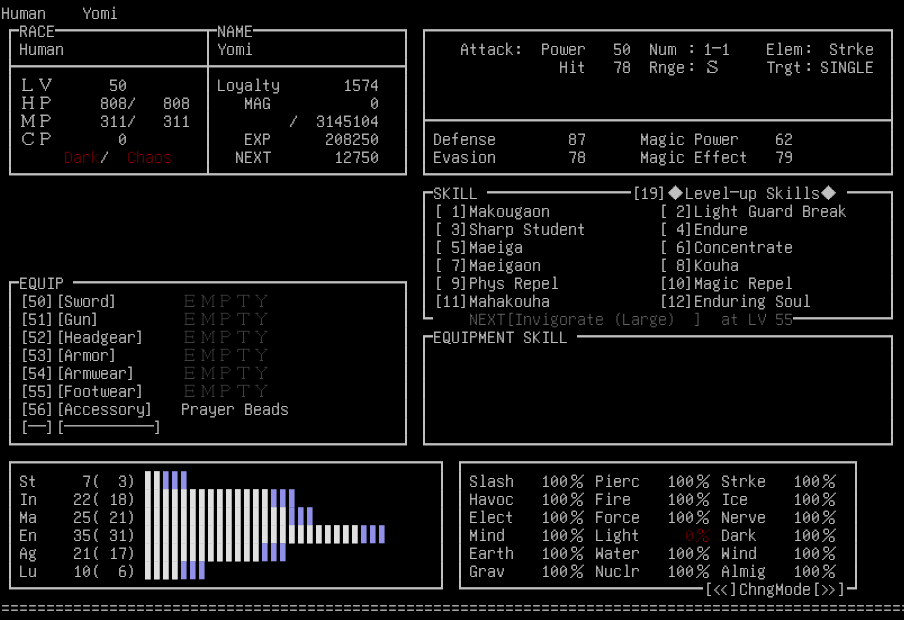Image resolution: width=904 pixels, height=620 pixels.
Task: Choose skill 2 Light Guard Break
Action: pos(754,212)
